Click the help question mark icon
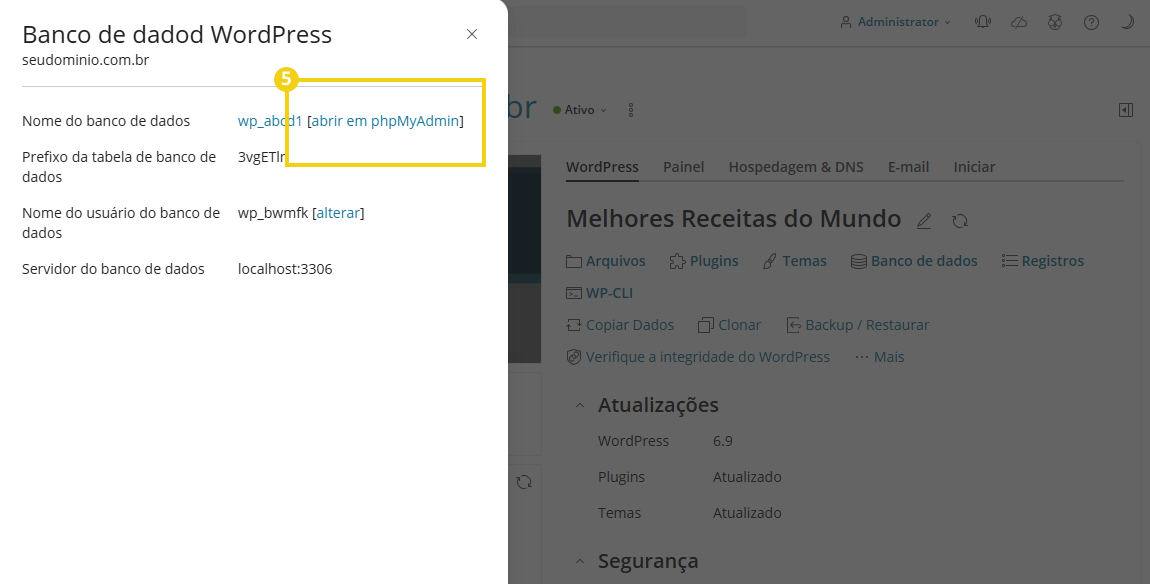 (x=1091, y=21)
